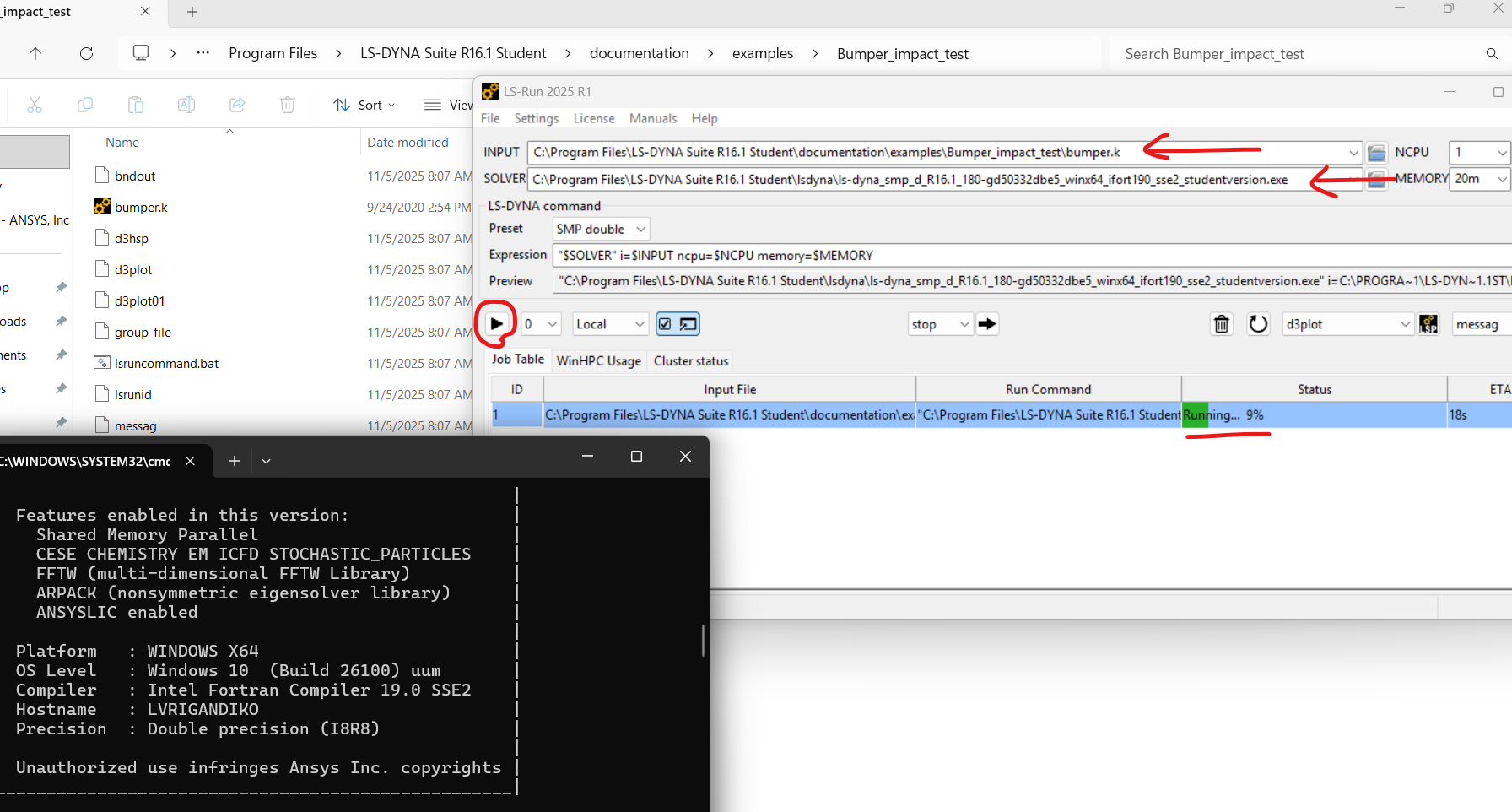Start the LS-DYNA run with the play button

click(x=497, y=324)
